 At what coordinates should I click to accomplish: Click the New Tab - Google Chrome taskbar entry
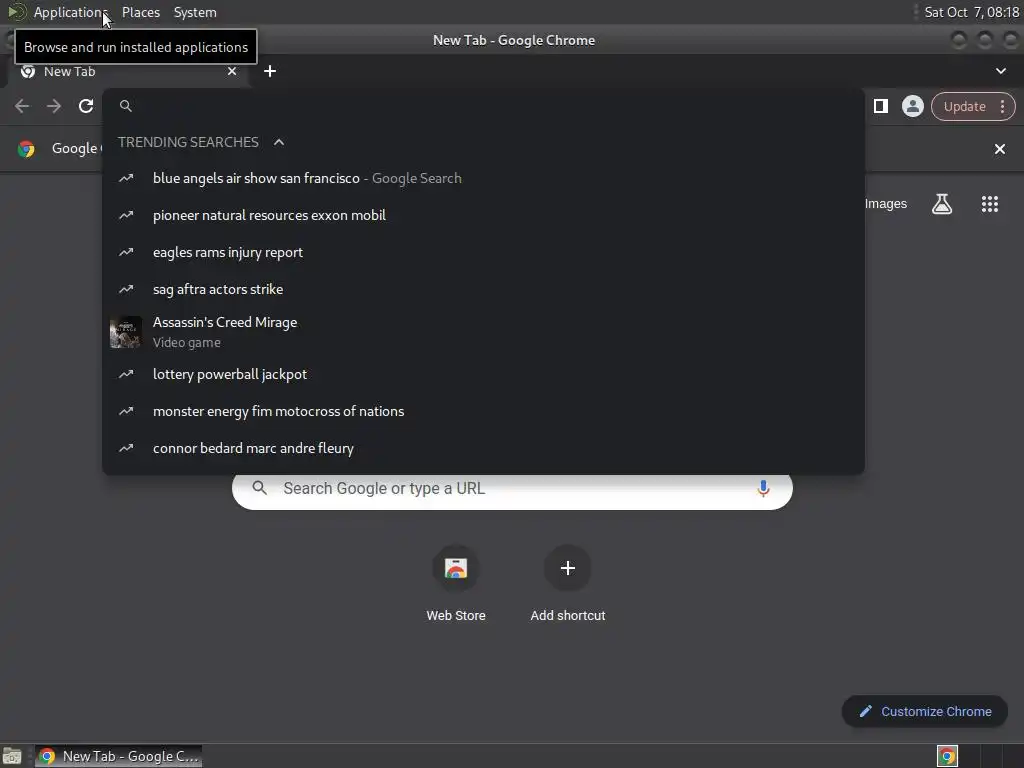[x=118, y=756]
